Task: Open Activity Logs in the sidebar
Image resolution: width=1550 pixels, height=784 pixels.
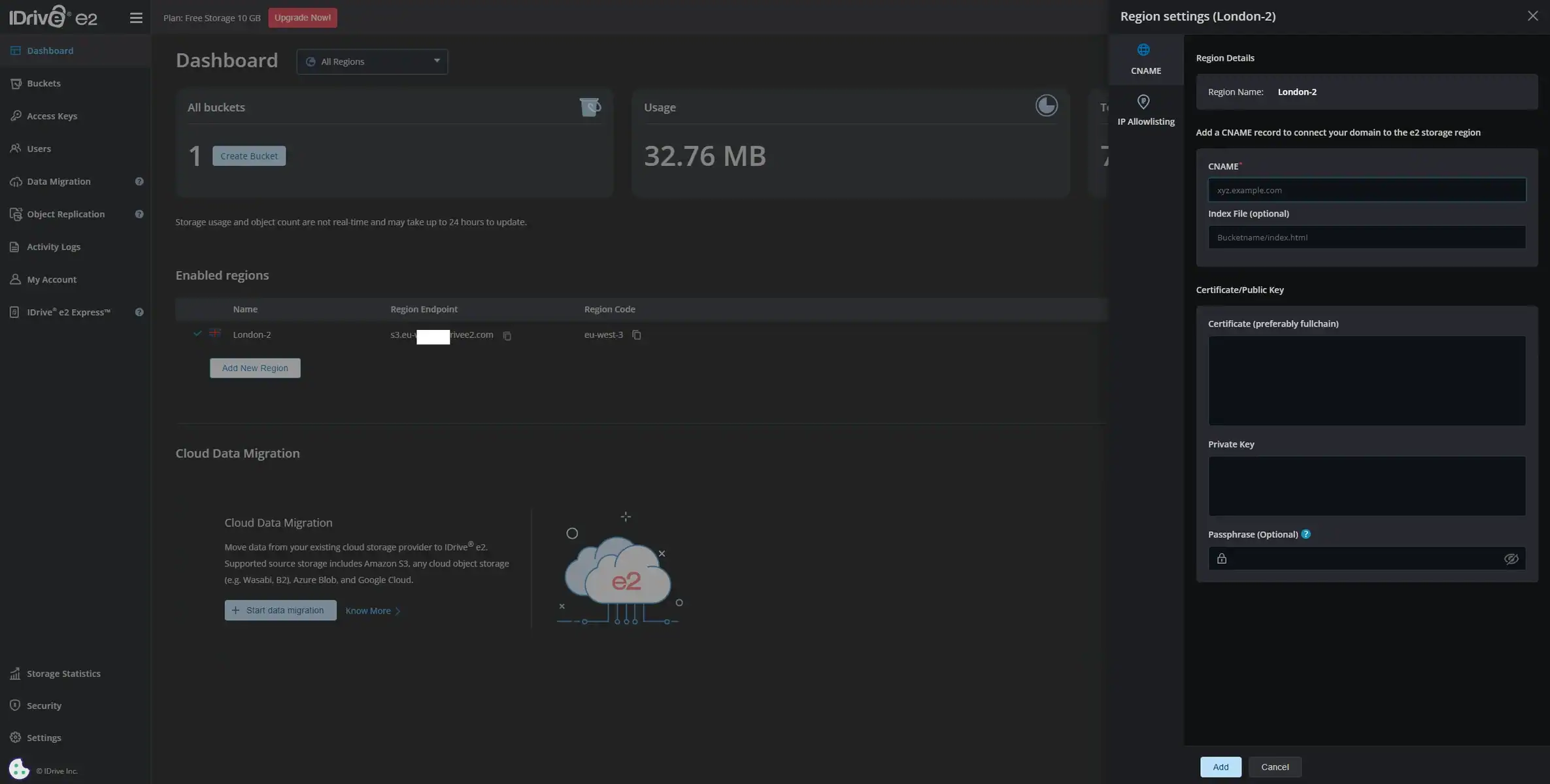Action: coord(75,247)
